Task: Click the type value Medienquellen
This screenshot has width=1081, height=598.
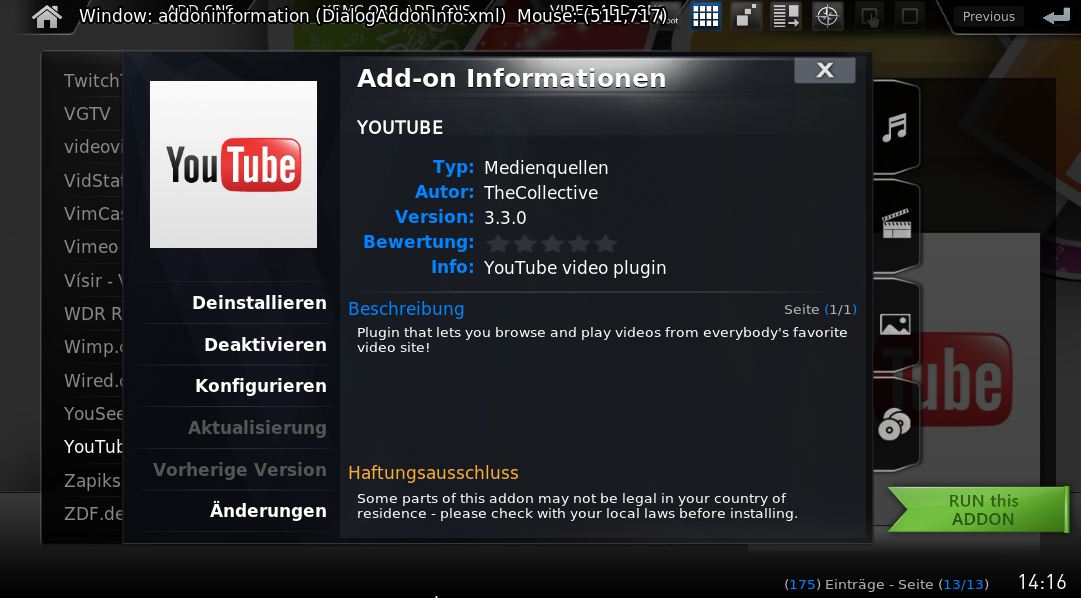Action: pyautogui.click(x=546, y=168)
